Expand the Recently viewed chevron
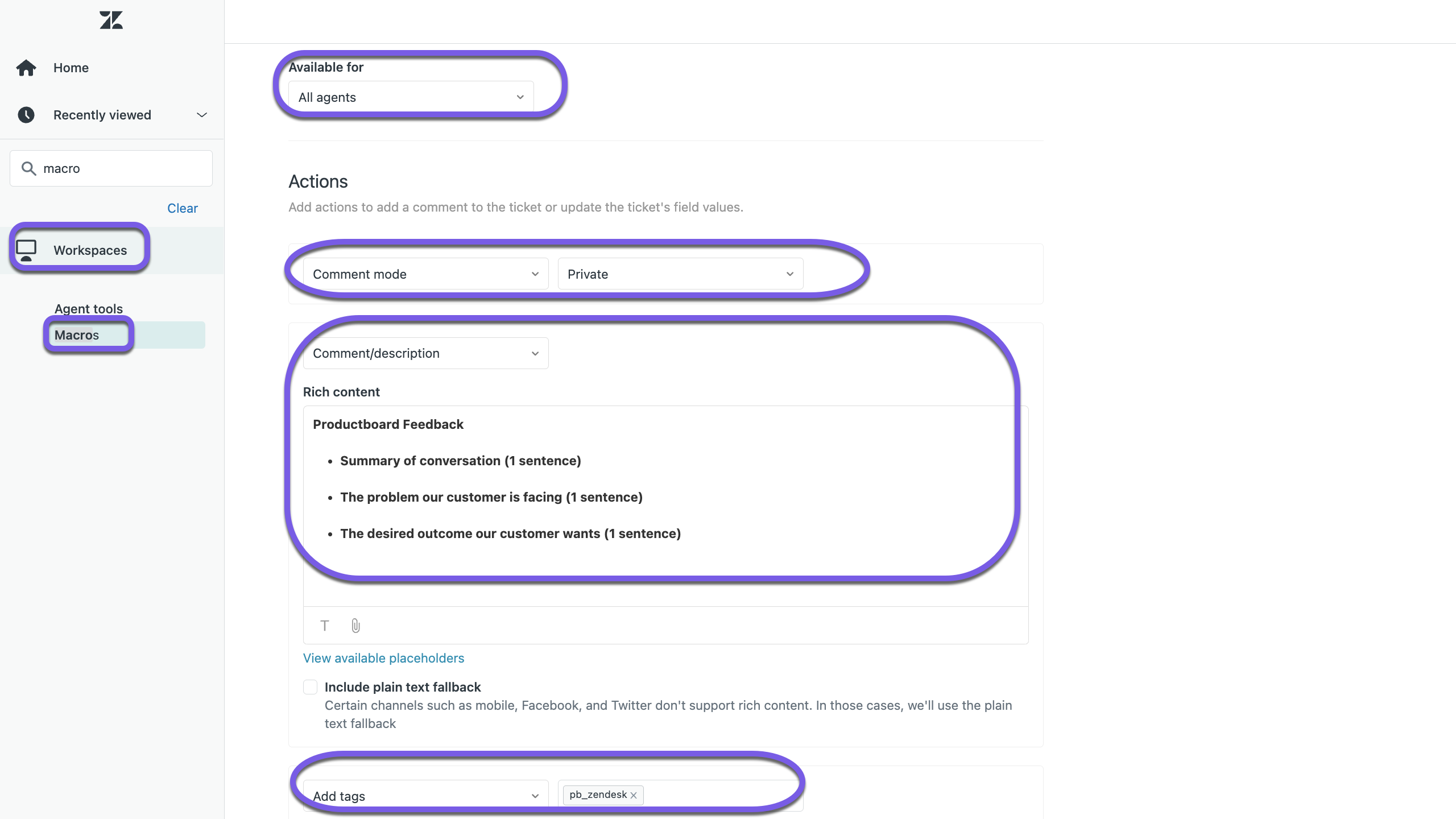The height and width of the screenshot is (819, 1456). 202,115
